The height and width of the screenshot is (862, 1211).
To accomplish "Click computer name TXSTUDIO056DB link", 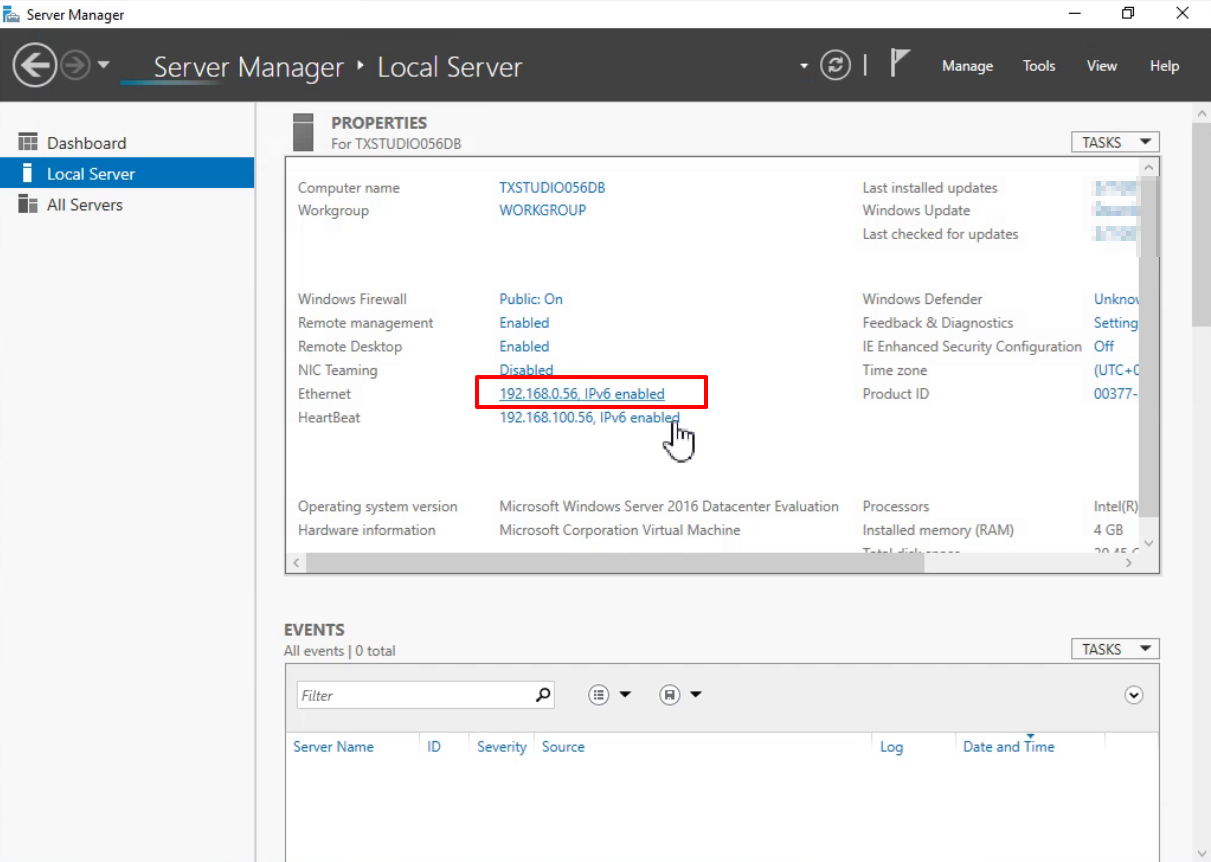I will tap(552, 187).
